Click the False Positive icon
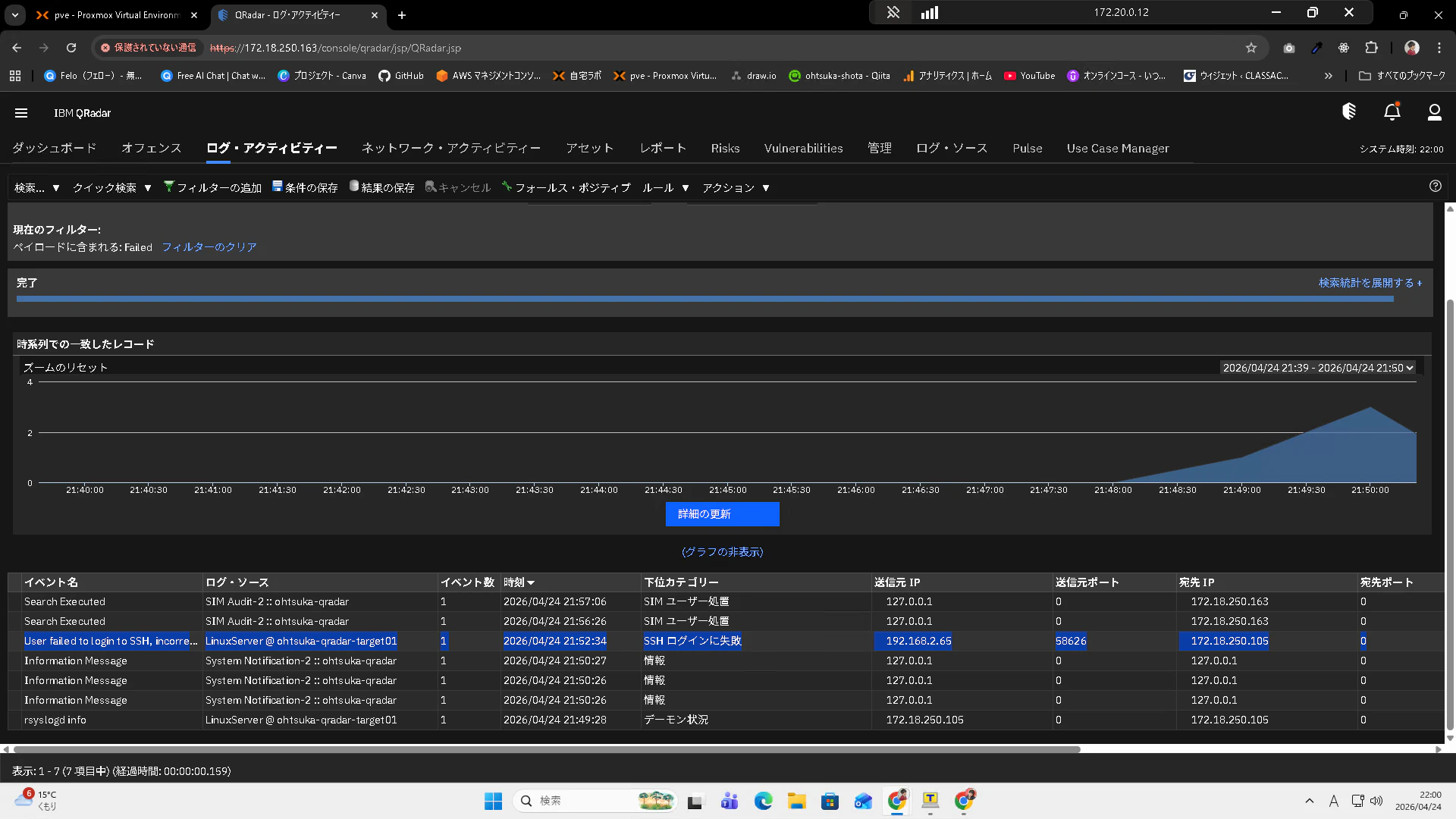 [507, 187]
